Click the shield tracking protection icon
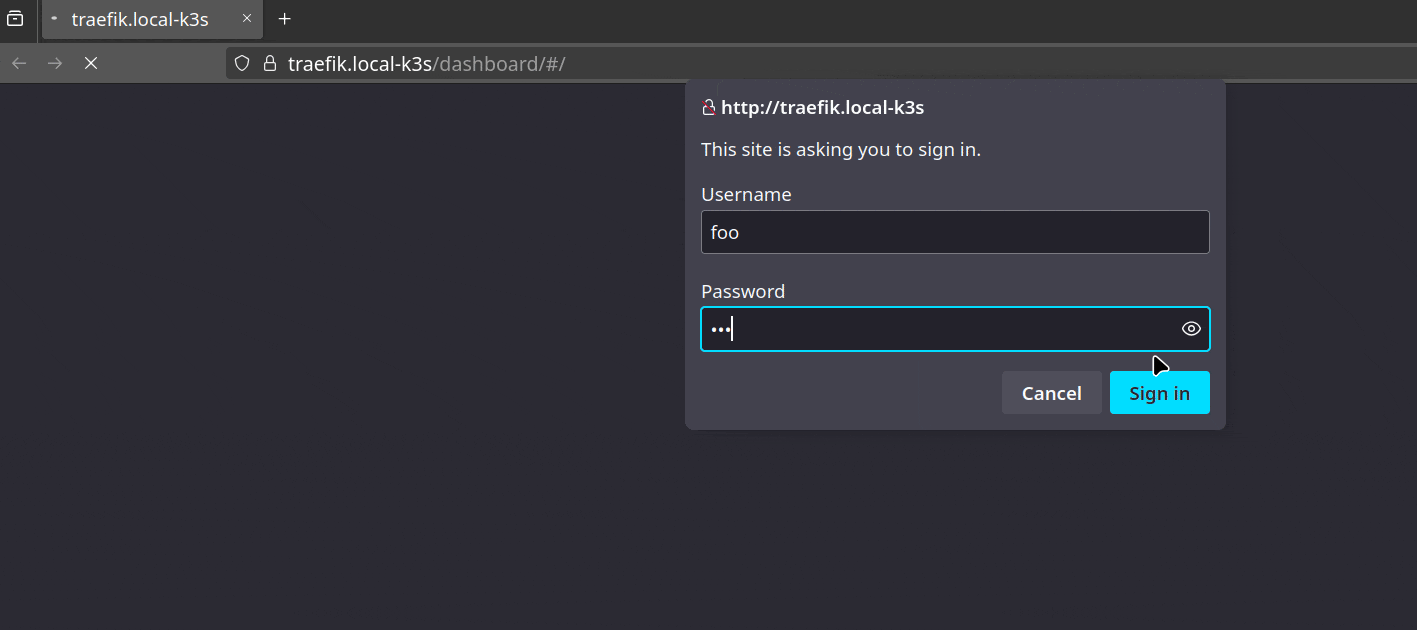Image resolution: width=1417 pixels, height=630 pixels. [x=241, y=62]
